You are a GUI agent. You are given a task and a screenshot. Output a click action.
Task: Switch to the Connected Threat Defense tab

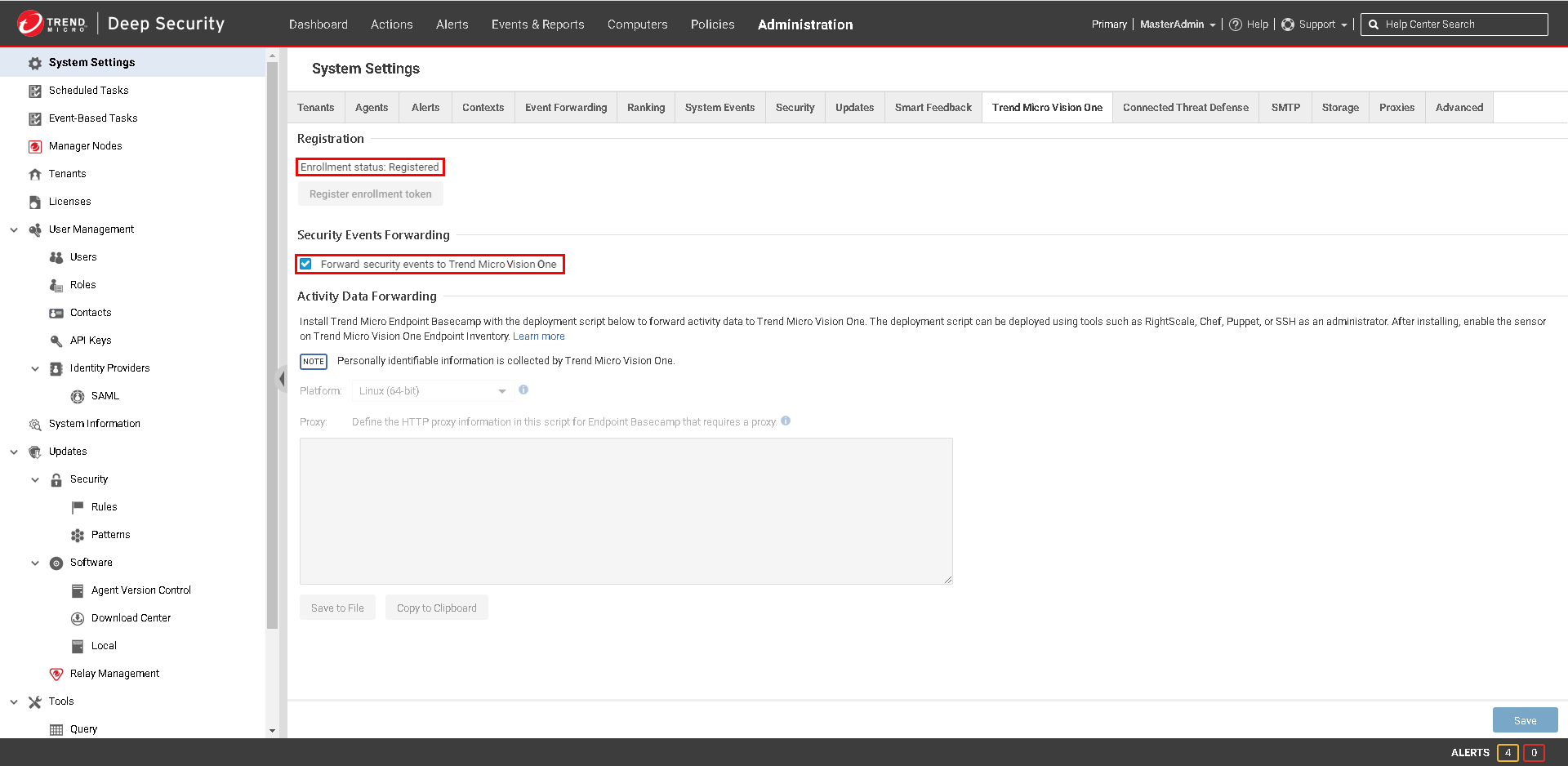1185,108
